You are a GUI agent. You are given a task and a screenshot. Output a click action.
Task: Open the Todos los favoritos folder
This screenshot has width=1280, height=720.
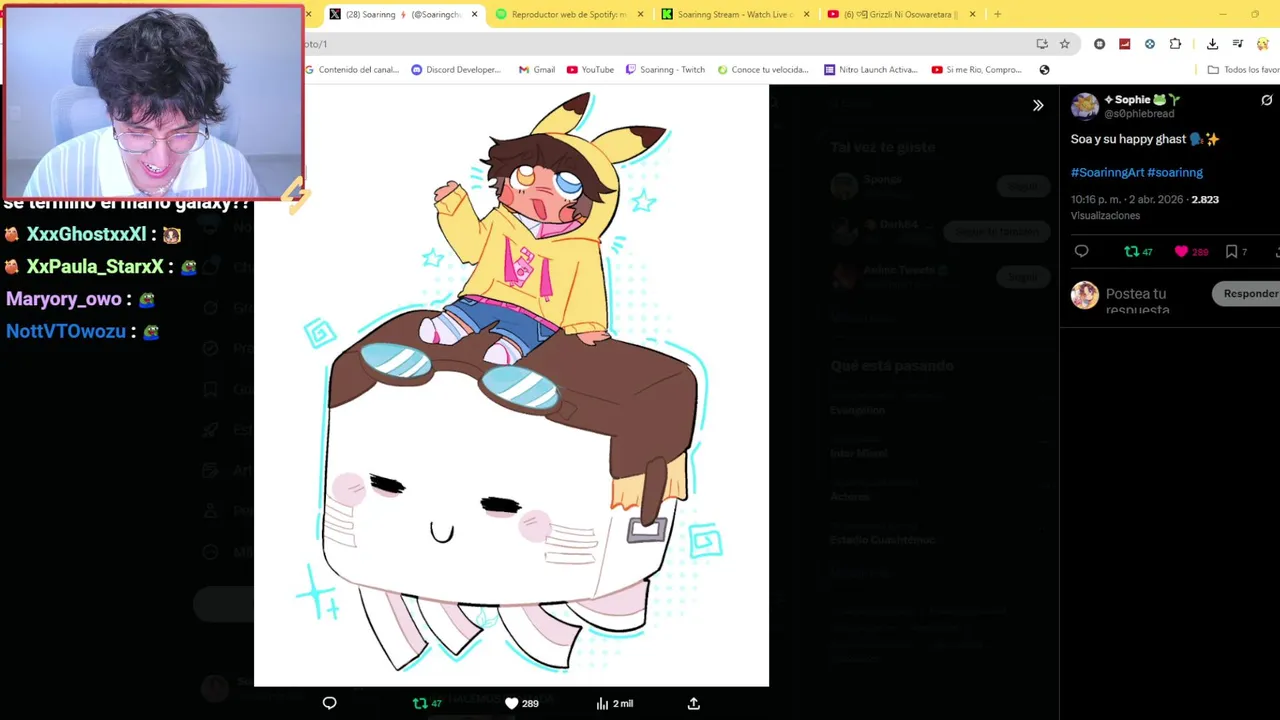[1243, 70]
